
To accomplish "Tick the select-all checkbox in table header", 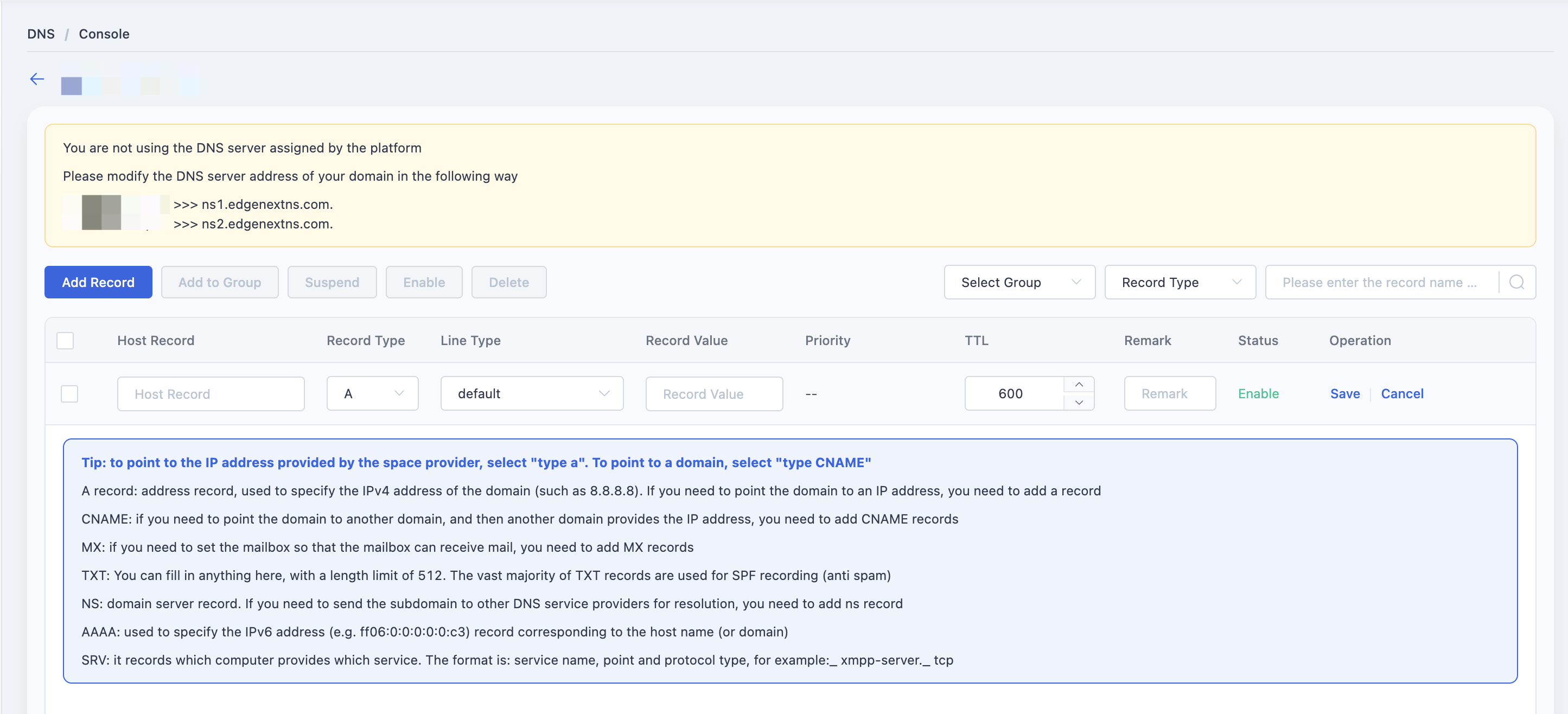I will tap(65, 340).
